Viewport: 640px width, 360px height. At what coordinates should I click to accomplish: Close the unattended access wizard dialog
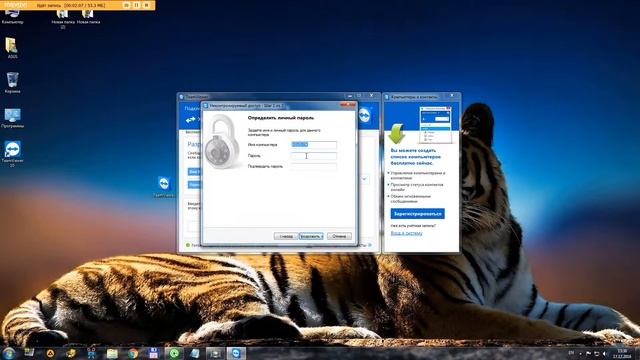click(x=349, y=105)
